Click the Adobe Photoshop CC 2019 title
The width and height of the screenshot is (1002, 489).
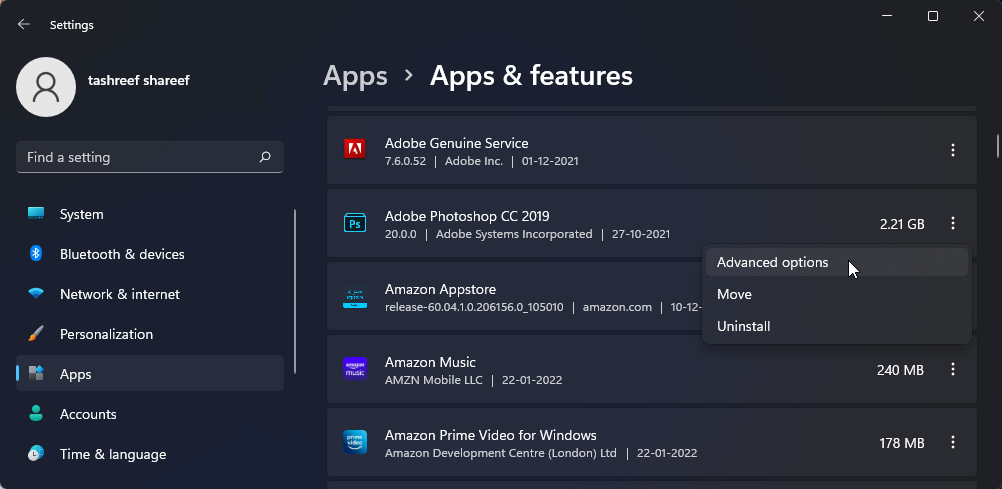[467, 216]
